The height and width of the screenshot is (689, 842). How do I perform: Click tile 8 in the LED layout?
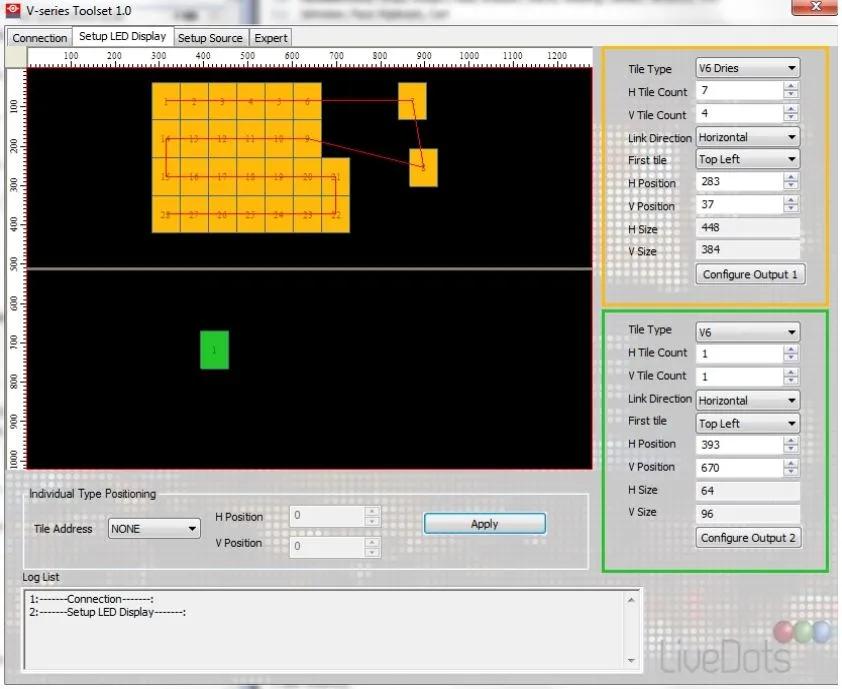pyautogui.click(x=423, y=168)
